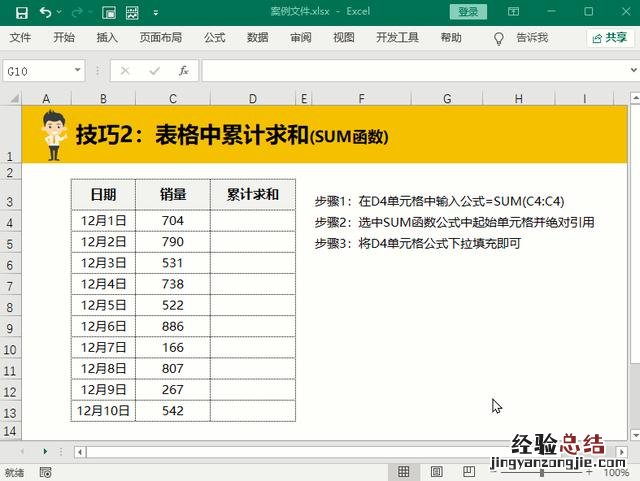640x481 pixels.
Task: Click the Save icon in title bar
Action: [21, 12]
